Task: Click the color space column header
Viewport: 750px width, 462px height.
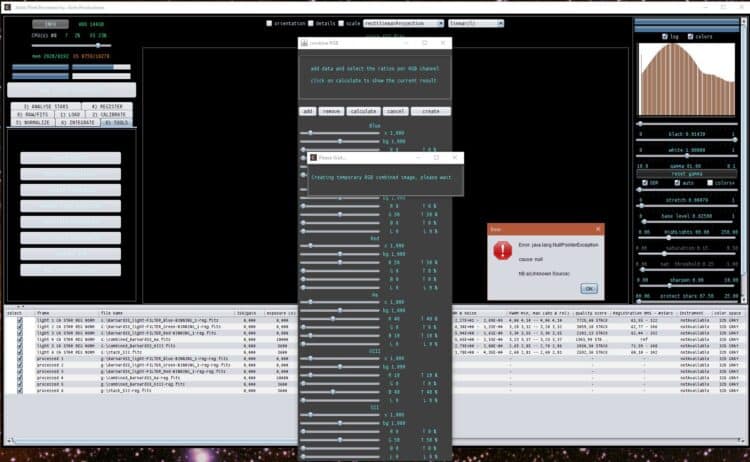Action: [x=728, y=313]
